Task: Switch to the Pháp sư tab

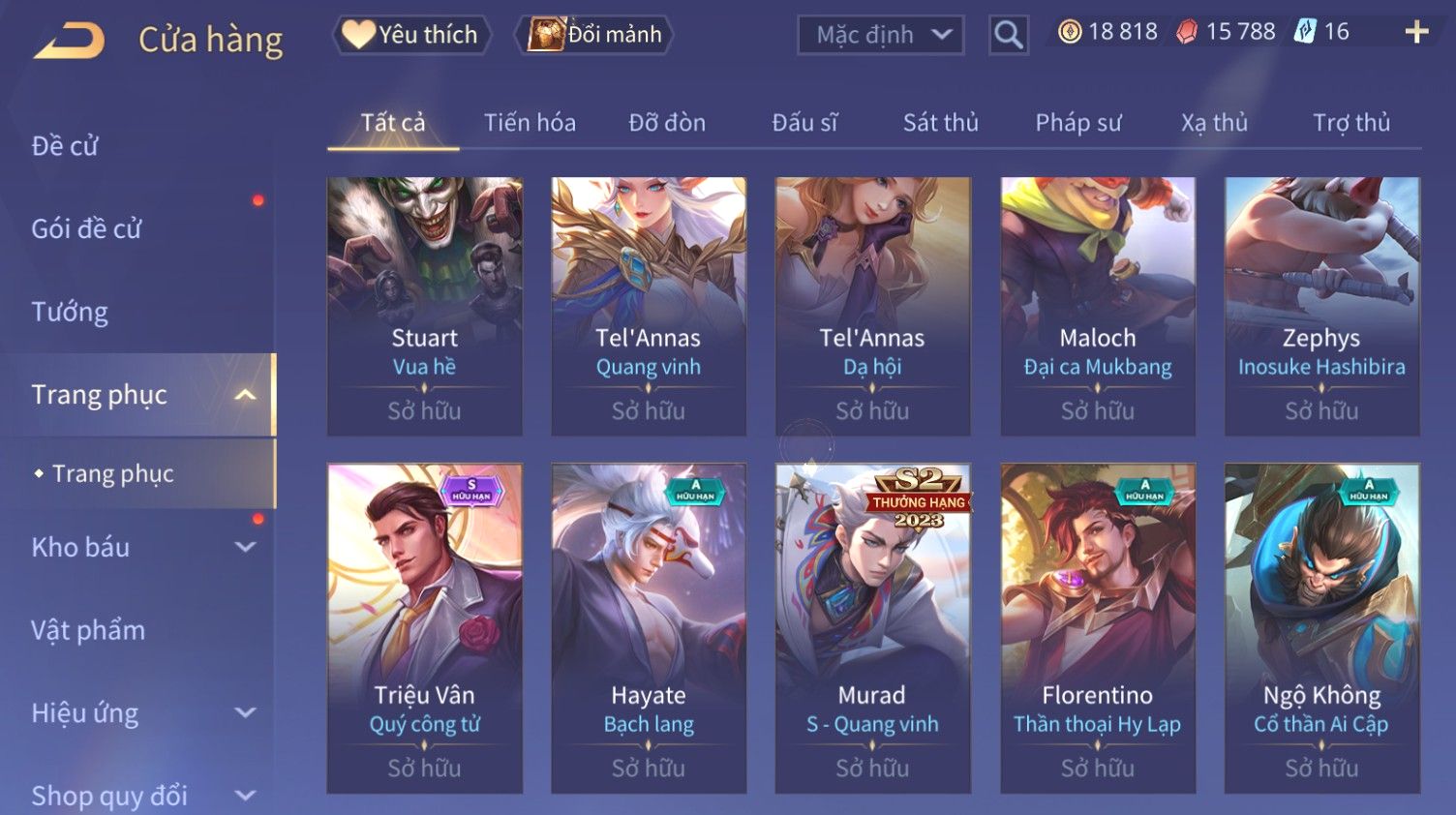Action: tap(1077, 123)
